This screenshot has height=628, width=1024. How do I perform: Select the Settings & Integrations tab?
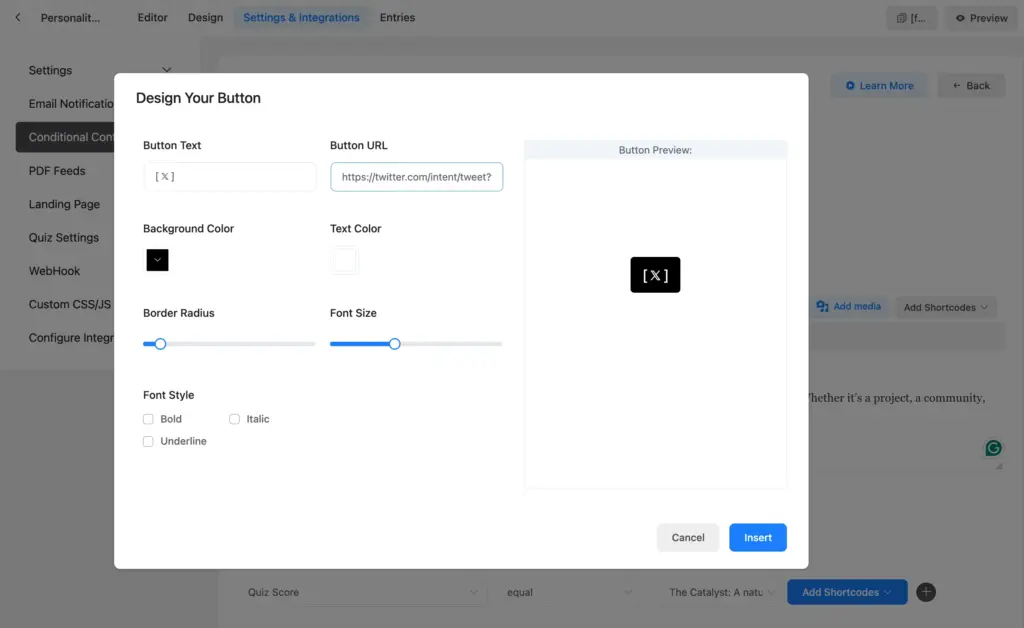click(x=301, y=18)
